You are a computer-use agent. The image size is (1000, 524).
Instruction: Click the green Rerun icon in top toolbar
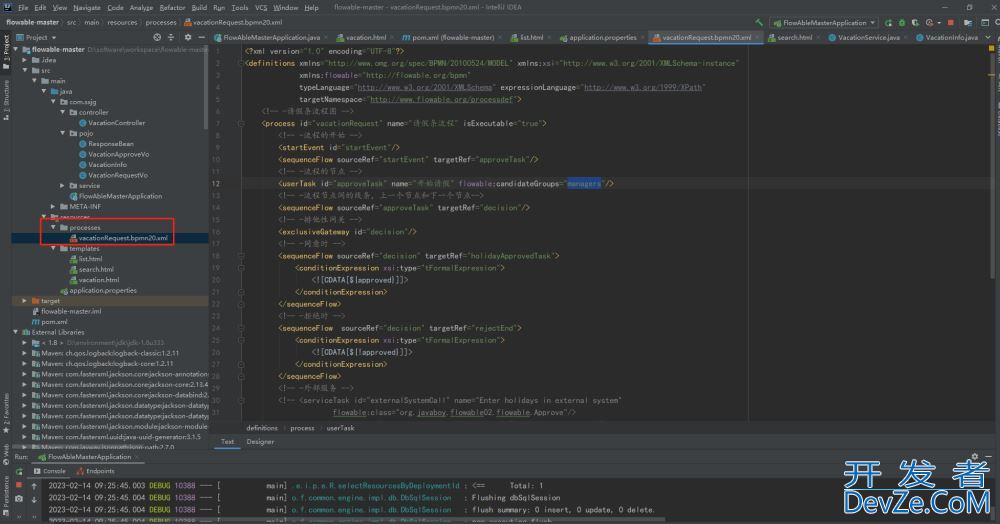click(888, 22)
